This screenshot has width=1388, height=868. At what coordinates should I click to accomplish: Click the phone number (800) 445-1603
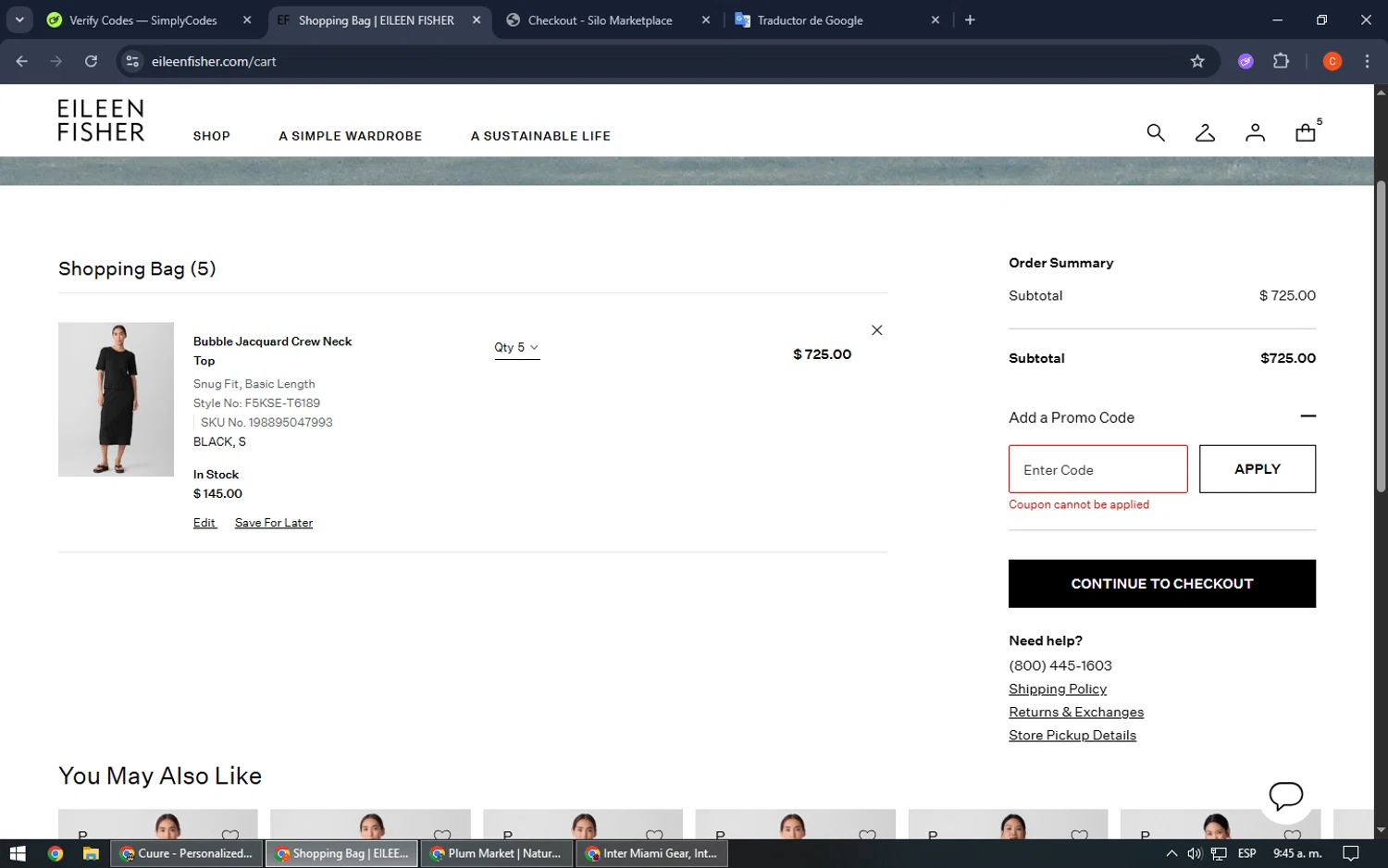1060,665
